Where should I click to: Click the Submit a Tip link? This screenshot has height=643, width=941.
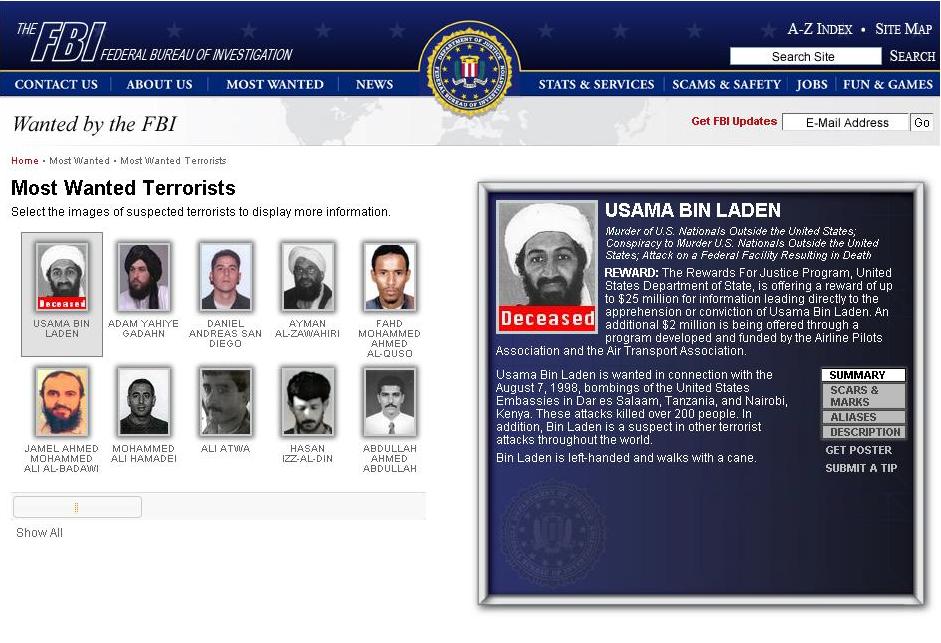click(861, 468)
